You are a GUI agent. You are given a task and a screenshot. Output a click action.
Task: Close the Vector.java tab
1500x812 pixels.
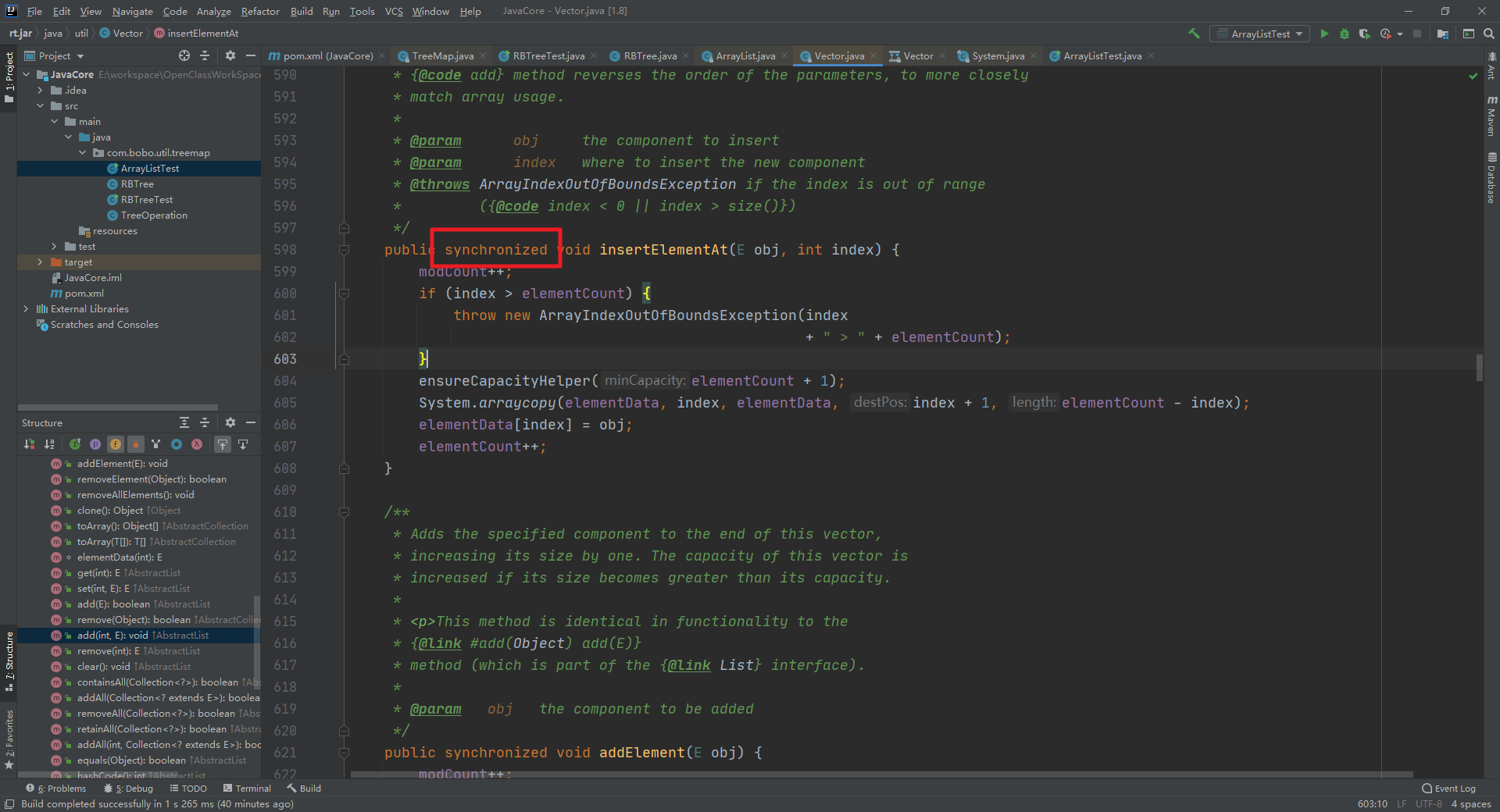point(873,56)
